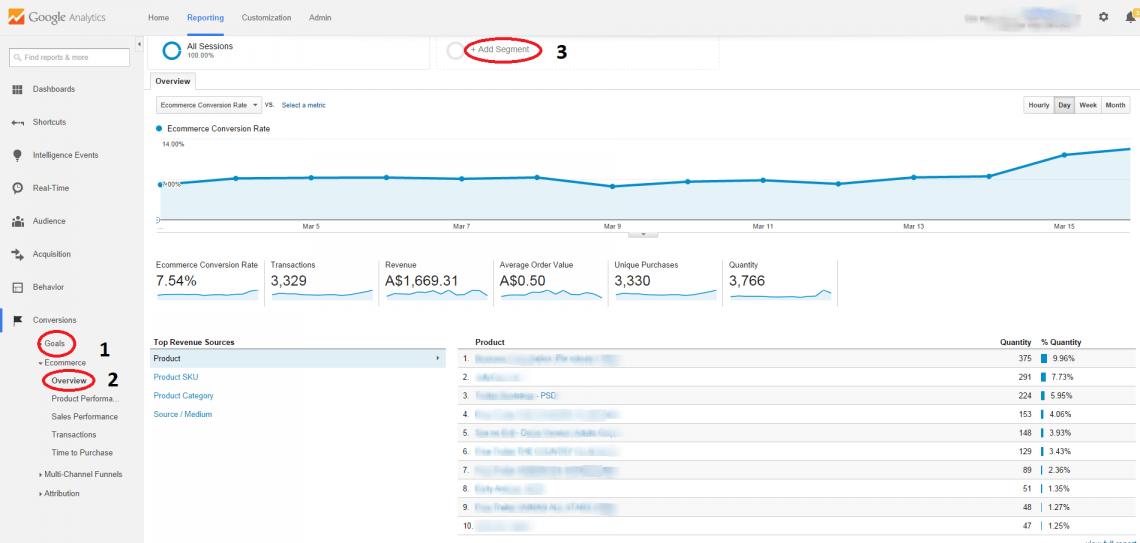
Task: Click the Acquisition arrow icon
Action: 17,254
